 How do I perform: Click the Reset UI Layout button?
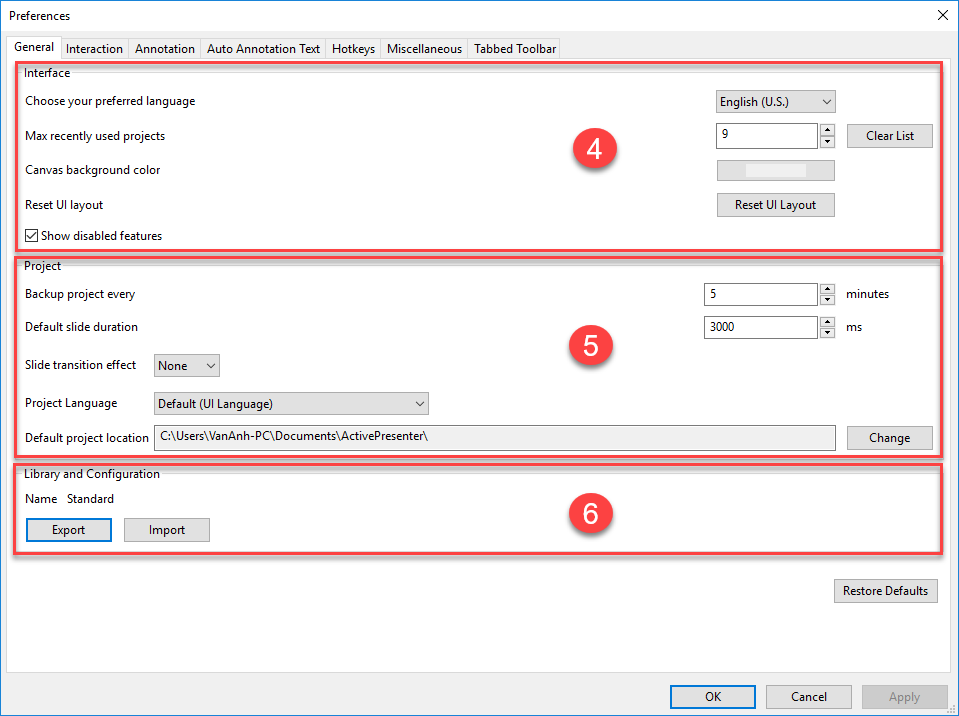point(775,204)
